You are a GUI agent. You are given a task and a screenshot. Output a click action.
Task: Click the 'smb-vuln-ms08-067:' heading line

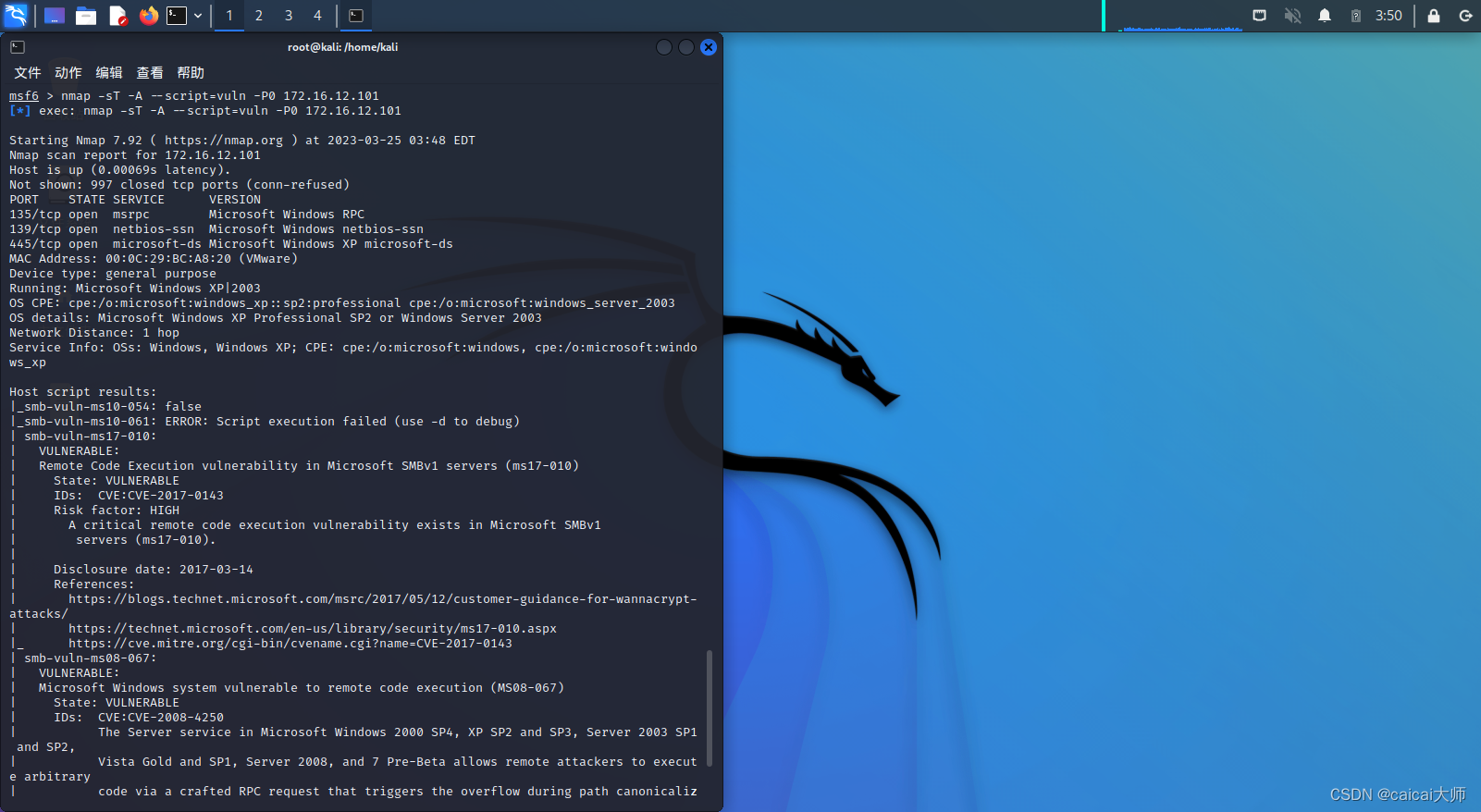pyautogui.click(x=91, y=658)
